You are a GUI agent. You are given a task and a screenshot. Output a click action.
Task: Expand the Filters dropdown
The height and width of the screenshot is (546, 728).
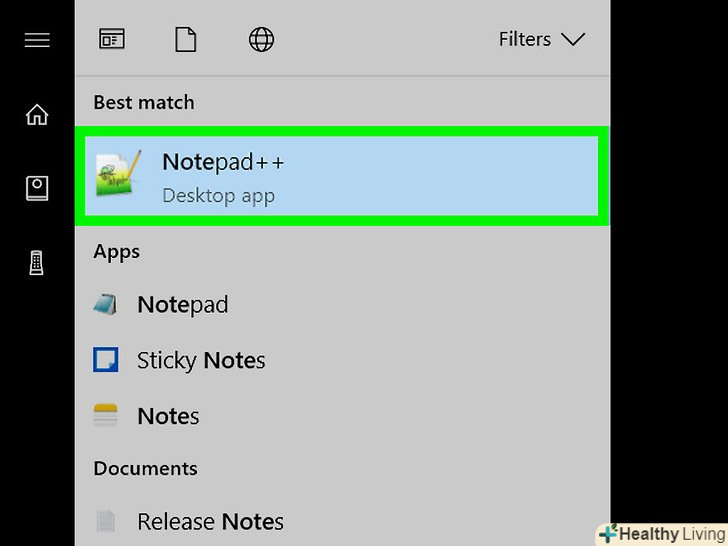click(542, 39)
